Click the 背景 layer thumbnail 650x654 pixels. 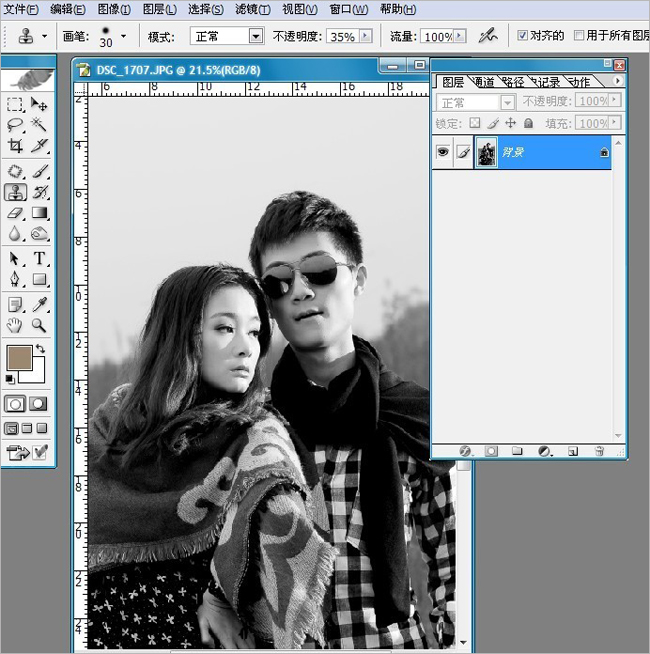[486, 152]
